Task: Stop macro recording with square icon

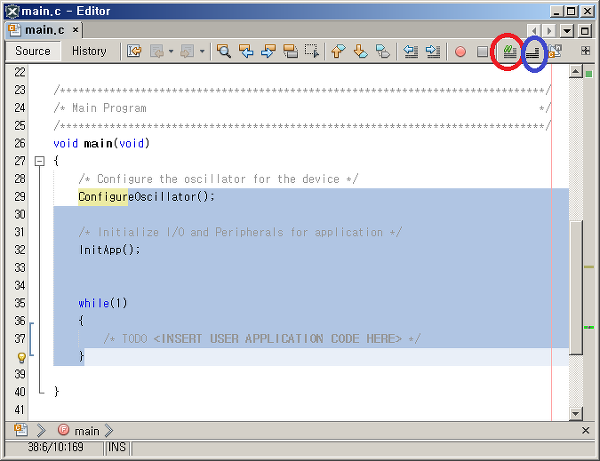Action: point(482,51)
